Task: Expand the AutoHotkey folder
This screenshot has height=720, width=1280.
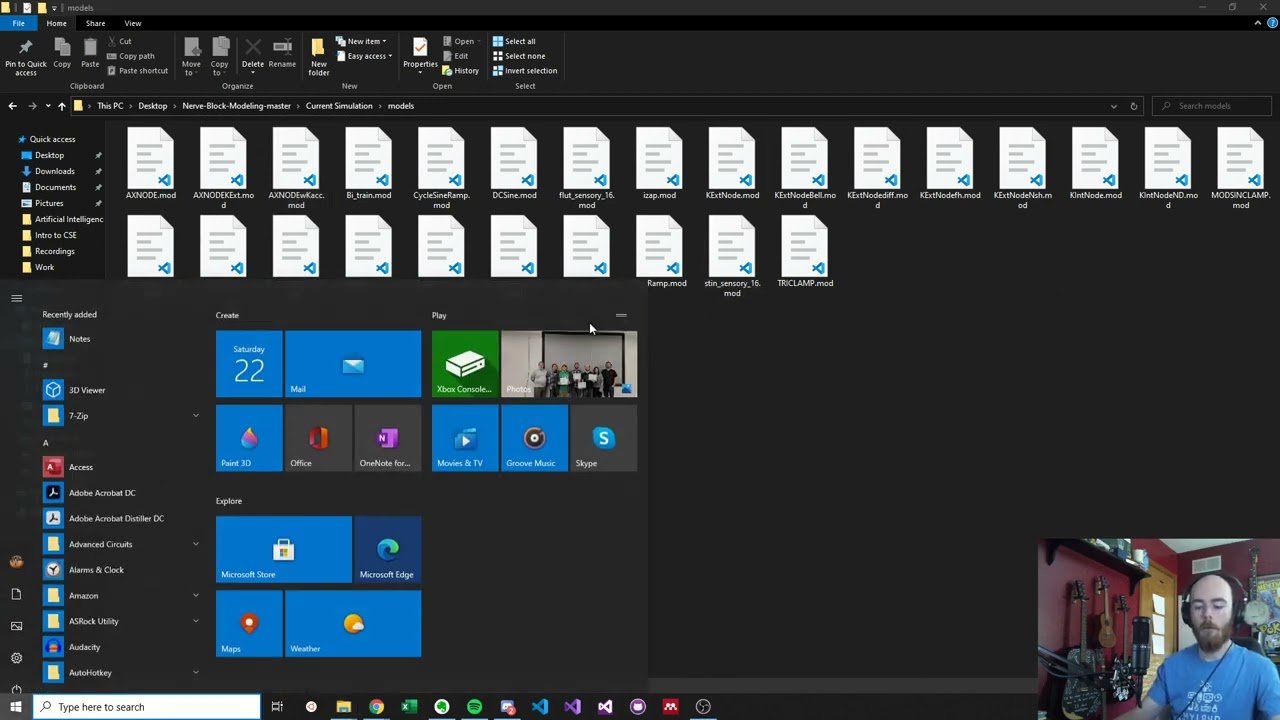Action: (121, 673)
